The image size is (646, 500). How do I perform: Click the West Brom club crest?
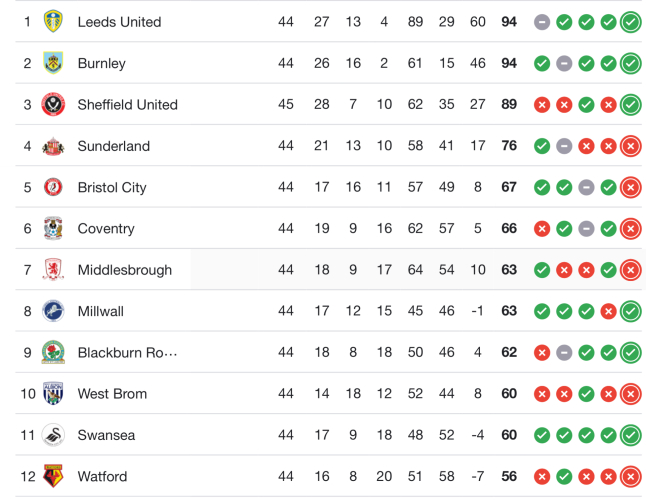53,394
